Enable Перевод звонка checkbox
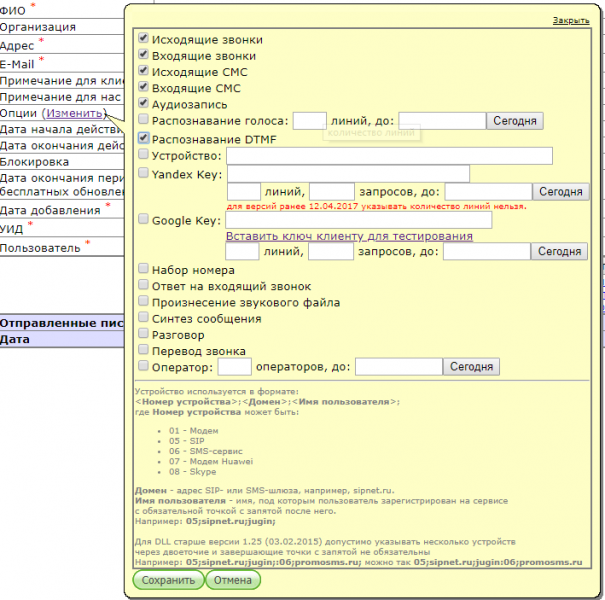The image size is (605, 600). tap(143, 349)
